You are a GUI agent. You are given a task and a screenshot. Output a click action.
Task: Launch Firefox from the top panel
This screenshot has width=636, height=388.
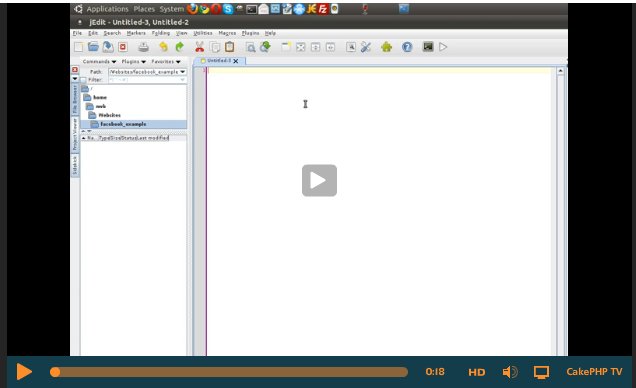tap(192, 9)
